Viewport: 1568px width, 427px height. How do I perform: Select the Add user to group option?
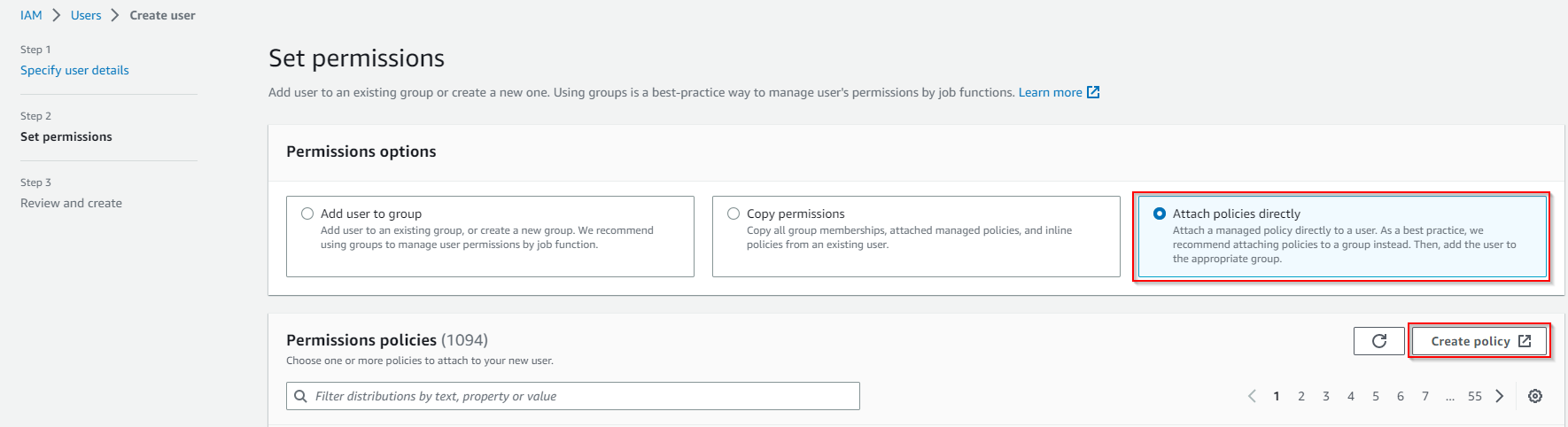coord(307,213)
